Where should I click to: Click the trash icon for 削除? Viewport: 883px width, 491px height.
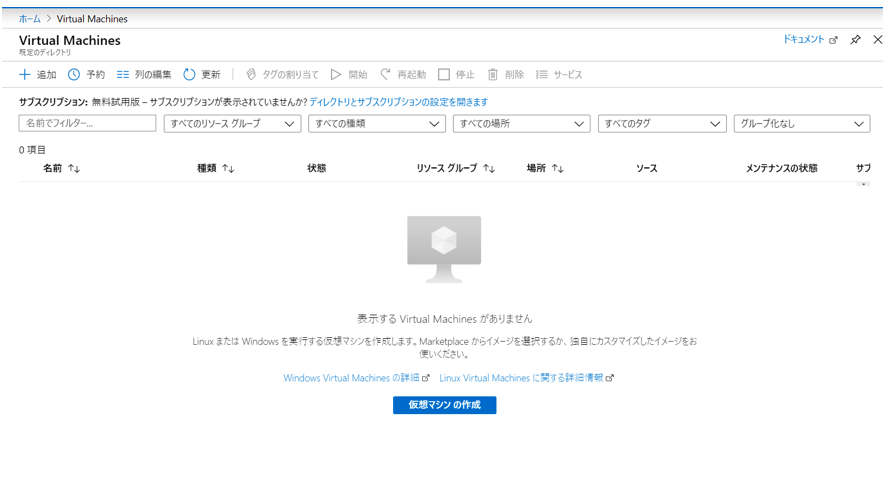point(493,74)
